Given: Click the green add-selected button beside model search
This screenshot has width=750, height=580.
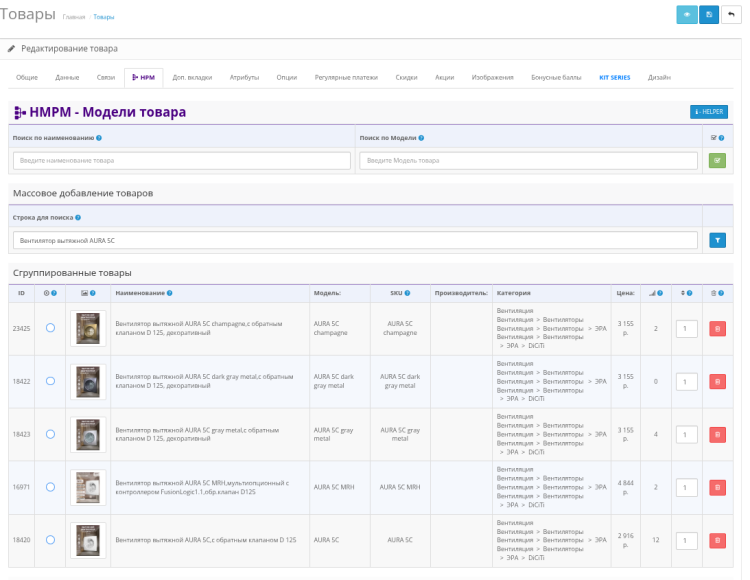Looking at the screenshot, I should click(717, 160).
